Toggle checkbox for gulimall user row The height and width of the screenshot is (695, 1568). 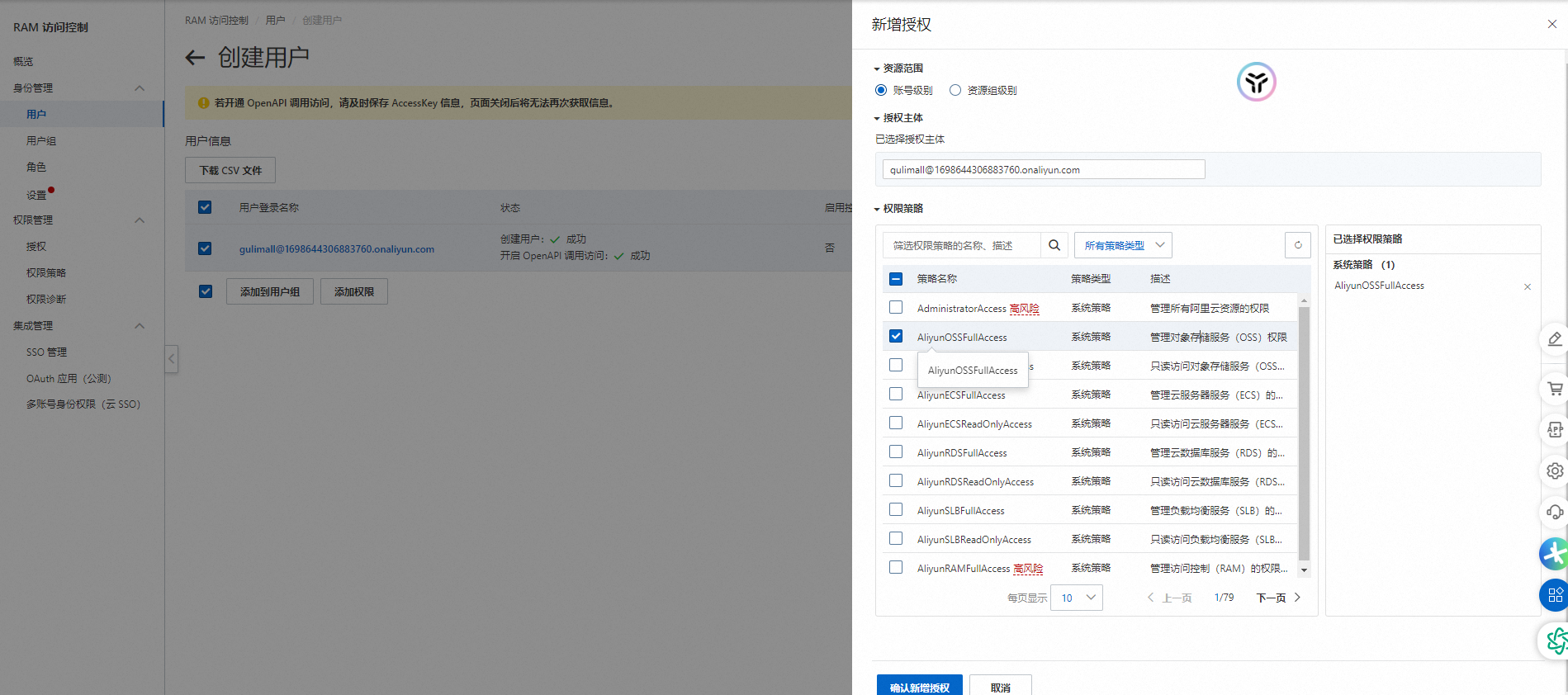pos(205,248)
